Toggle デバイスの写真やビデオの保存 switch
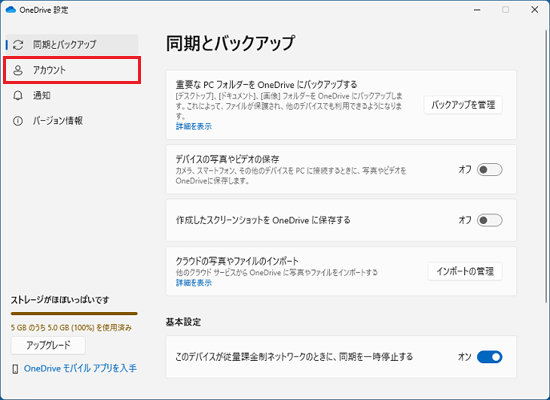This screenshot has height=400, width=550. click(490, 170)
